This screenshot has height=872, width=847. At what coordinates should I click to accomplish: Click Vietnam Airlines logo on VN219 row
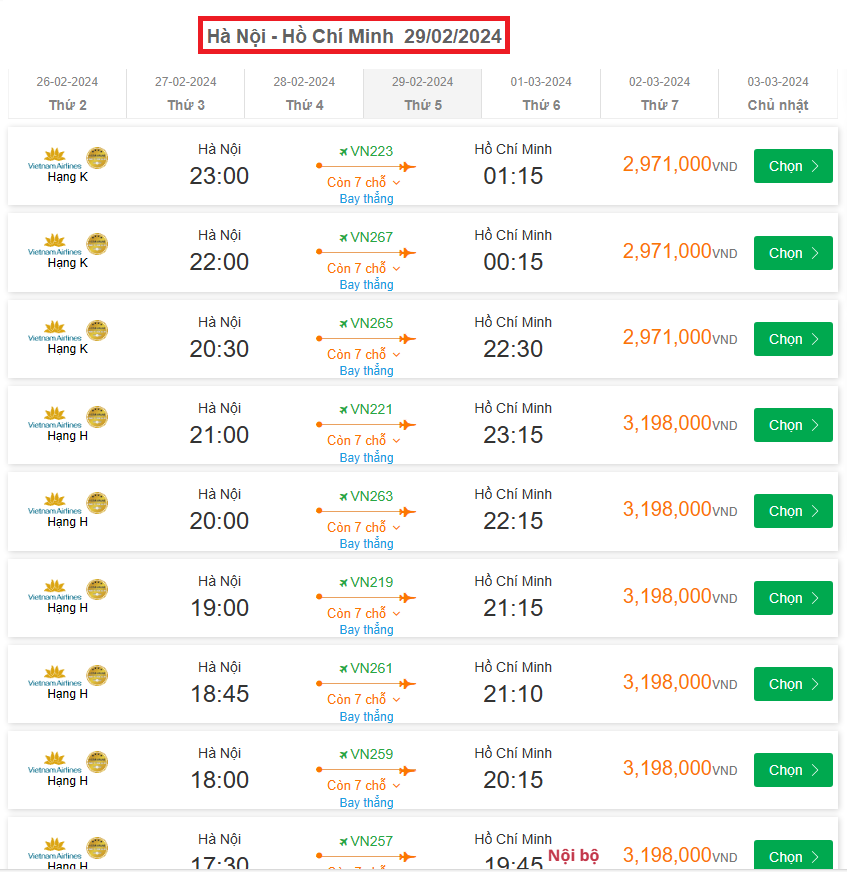point(55,589)
